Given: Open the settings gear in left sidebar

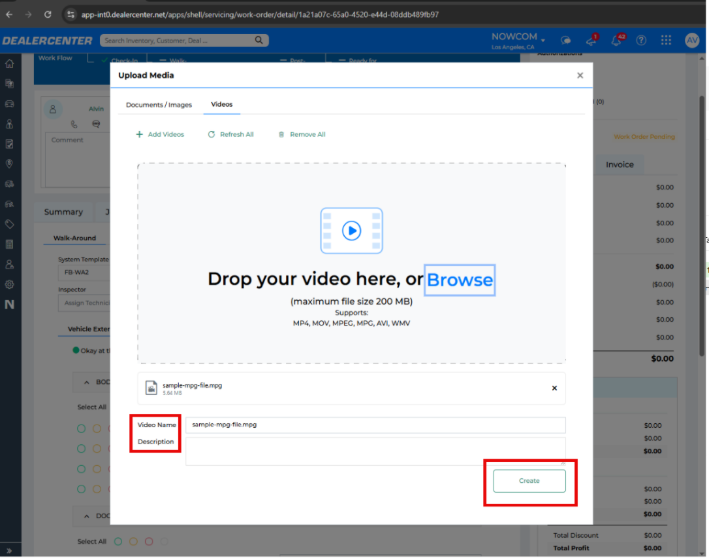Looking at the screenshot, I should tap(9, 284).
